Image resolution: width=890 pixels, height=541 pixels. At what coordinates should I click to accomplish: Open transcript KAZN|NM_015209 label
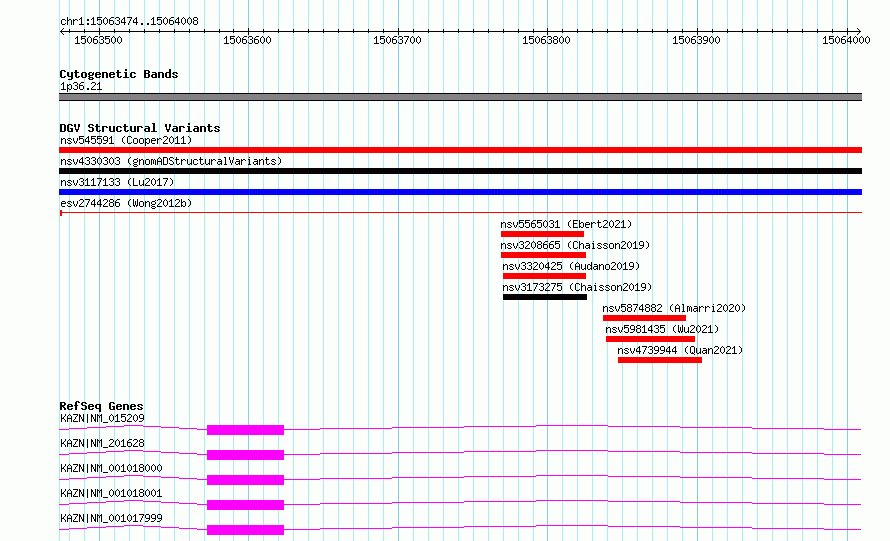click(102, 418)
